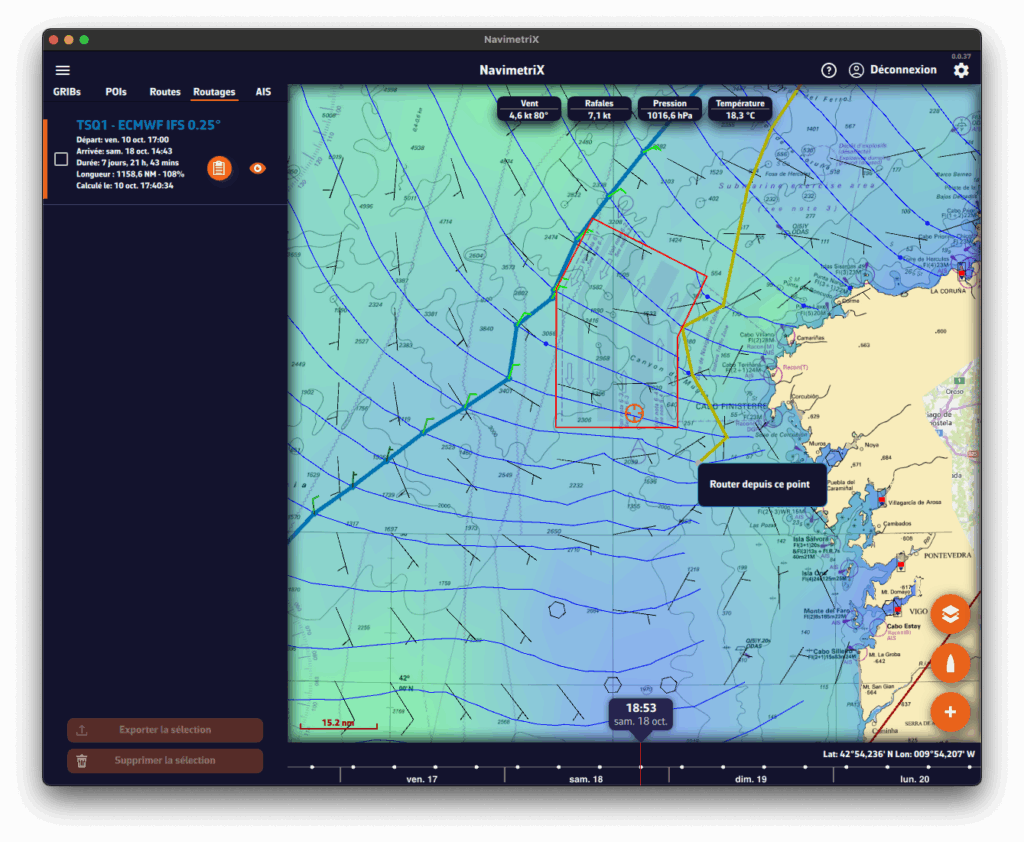The height and width of the screenshot is (842, 1024).
Task: Open the help question mark icon
Action: (x=828, y=70)
